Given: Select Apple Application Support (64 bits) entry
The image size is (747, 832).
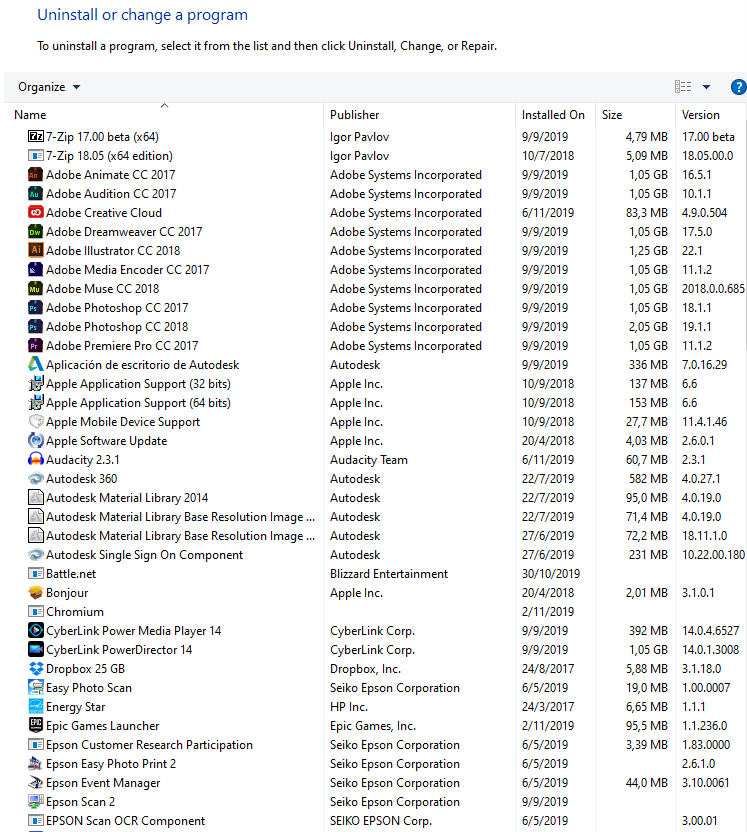Looking at the screenshot, I should tap(138, 403).
